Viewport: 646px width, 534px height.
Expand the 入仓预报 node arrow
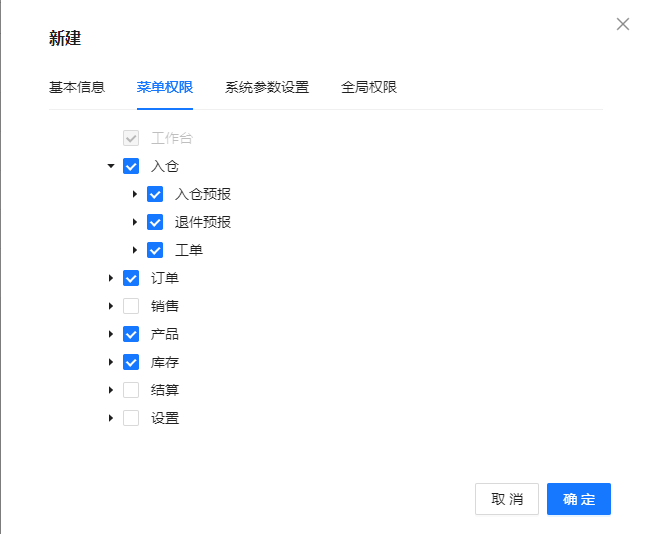pos(135,194)
